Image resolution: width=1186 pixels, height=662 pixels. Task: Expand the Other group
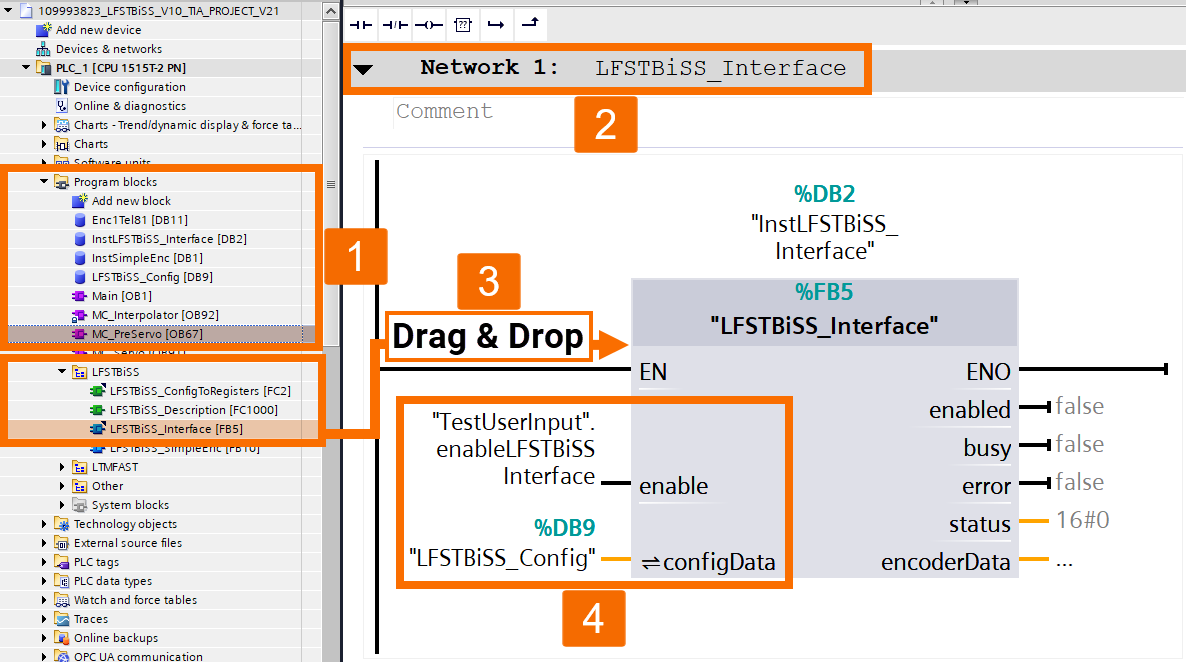(62, 486)
